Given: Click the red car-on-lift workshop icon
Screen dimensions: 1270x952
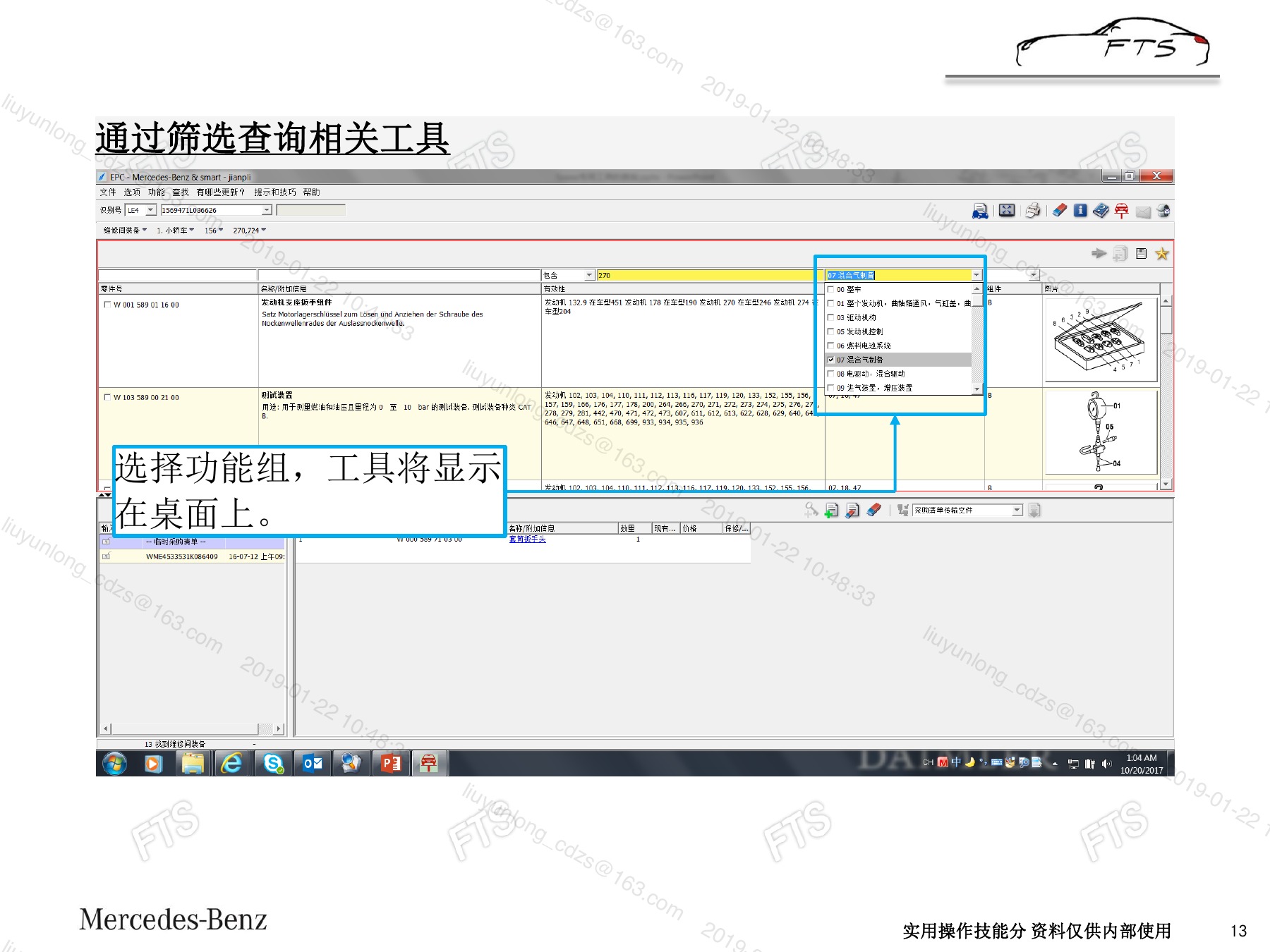Looking at the screenshot, I should (1122, 211).
